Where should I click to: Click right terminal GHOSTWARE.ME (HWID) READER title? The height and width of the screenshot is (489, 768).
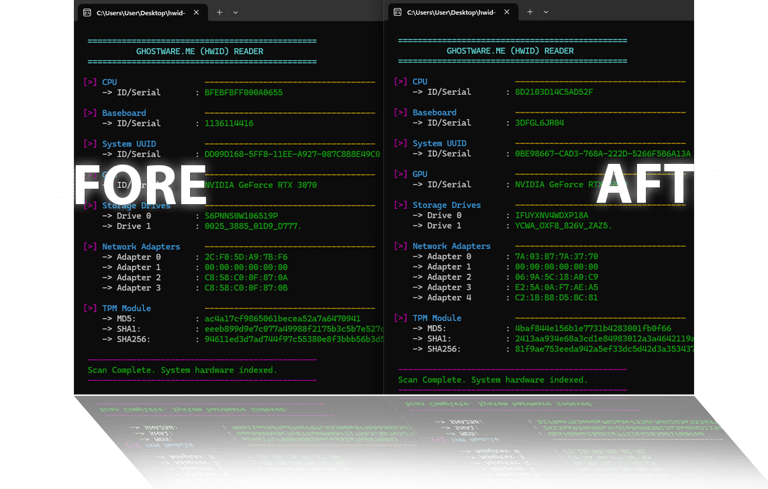[510, 51]
